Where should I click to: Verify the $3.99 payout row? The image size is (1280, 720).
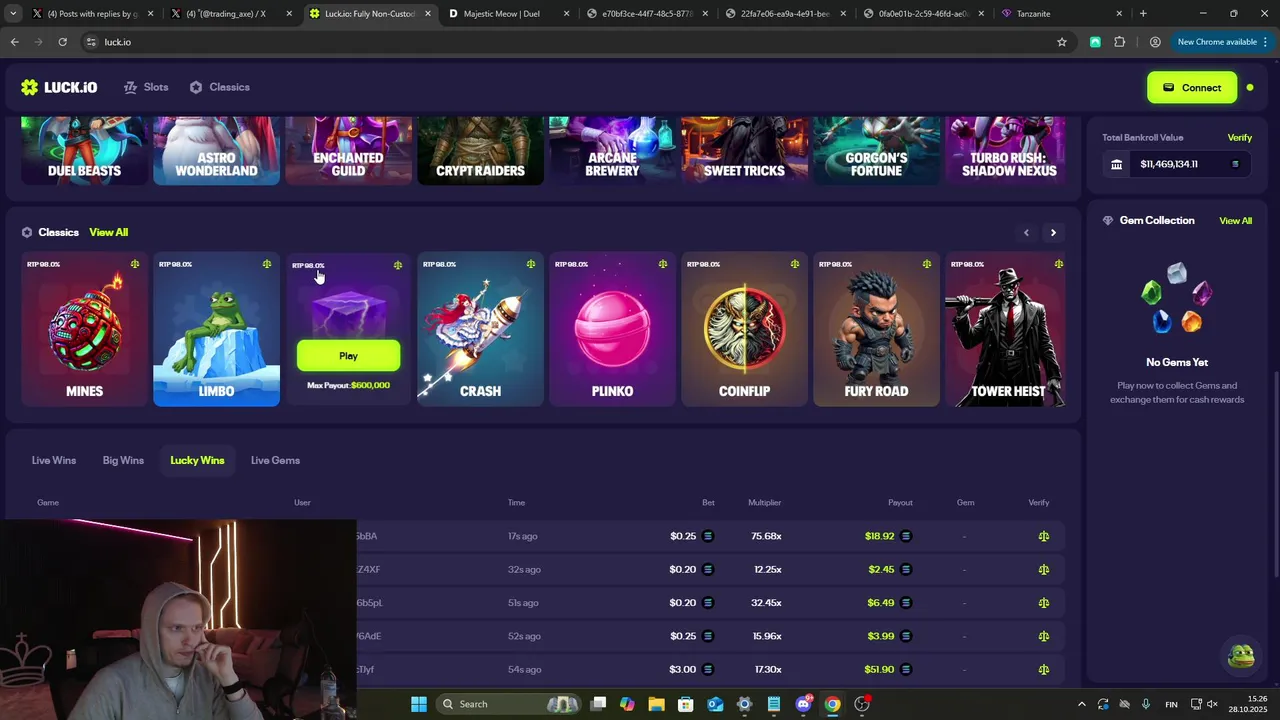(1043, 636)
